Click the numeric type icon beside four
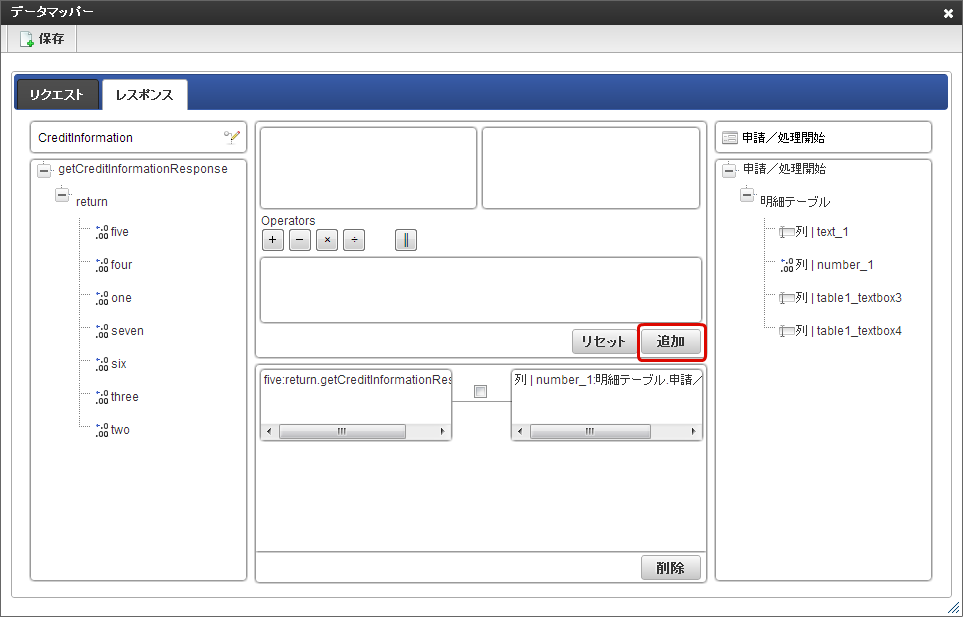 pyautogui.click(x=102, y=265)
